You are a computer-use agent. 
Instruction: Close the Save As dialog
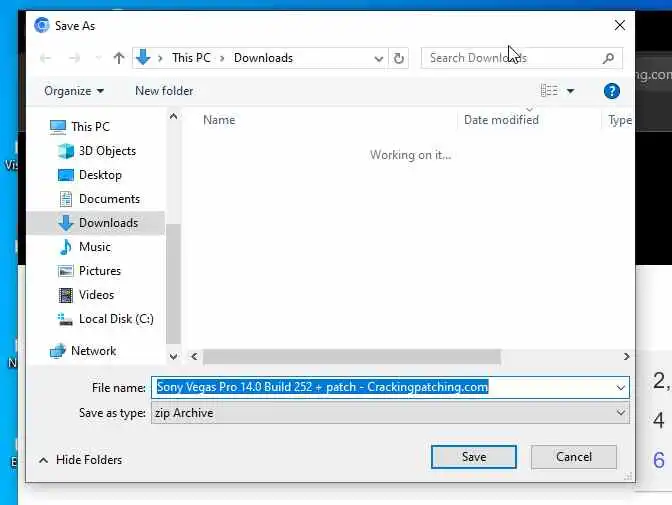click(620, 25)
